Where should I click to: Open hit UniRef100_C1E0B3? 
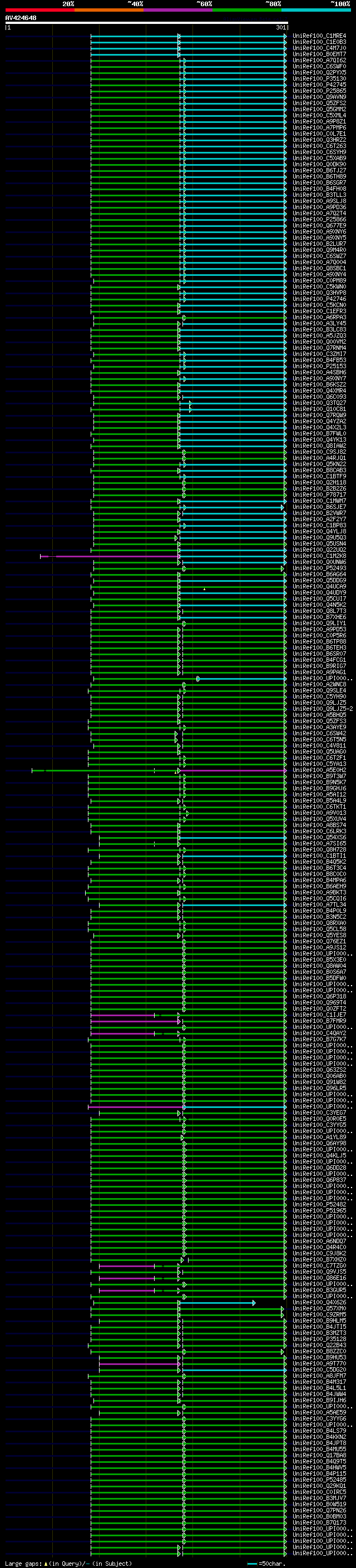pos(319,42)
